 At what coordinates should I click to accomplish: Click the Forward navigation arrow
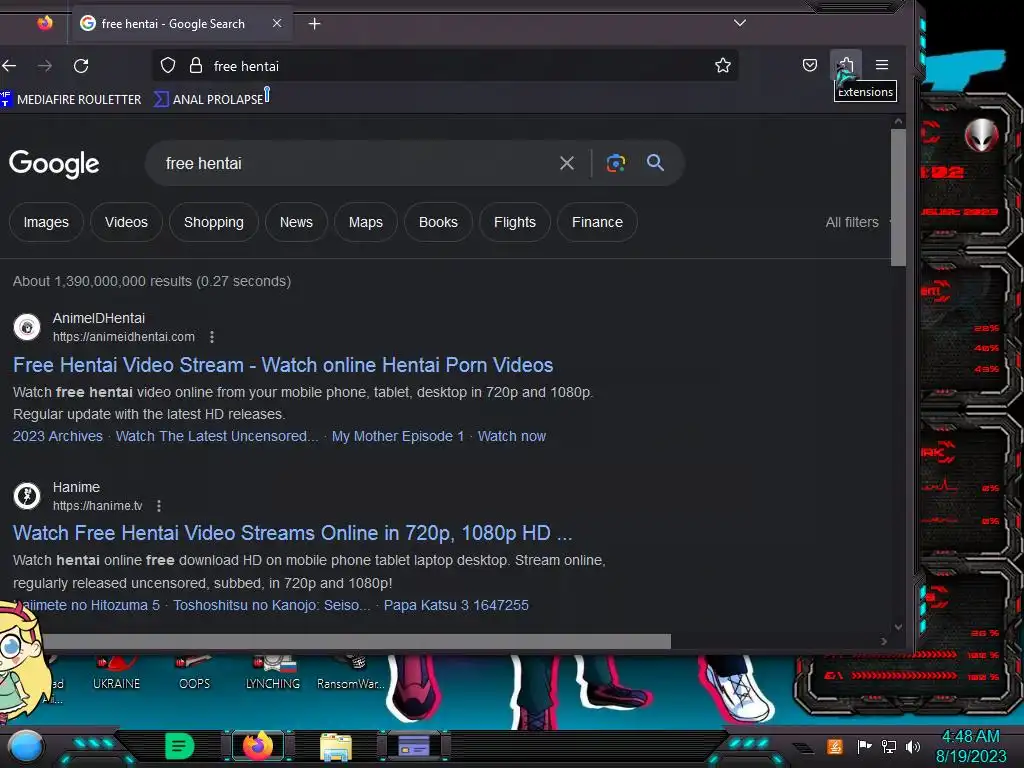45,65
